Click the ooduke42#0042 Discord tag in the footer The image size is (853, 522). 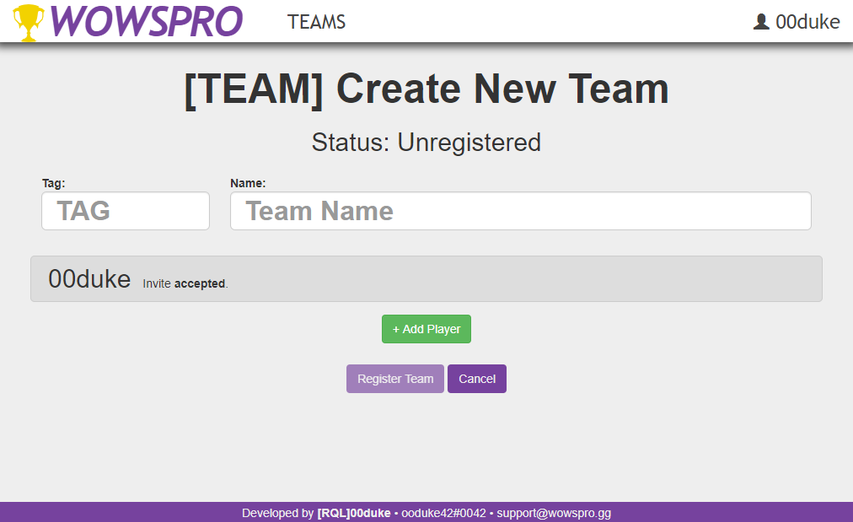point(443,513)
